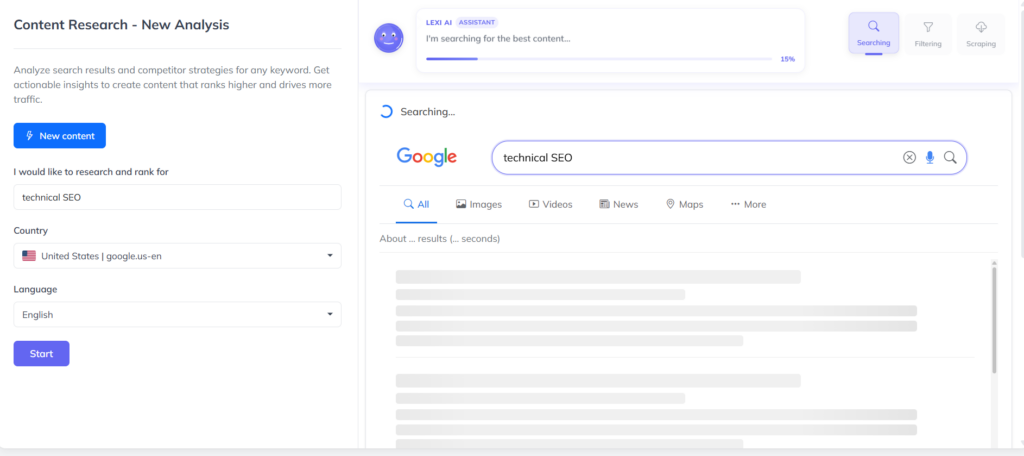Click the 15% search progress bar
The height and width of the screenshot is (456, 1024).
click(600, 59)
